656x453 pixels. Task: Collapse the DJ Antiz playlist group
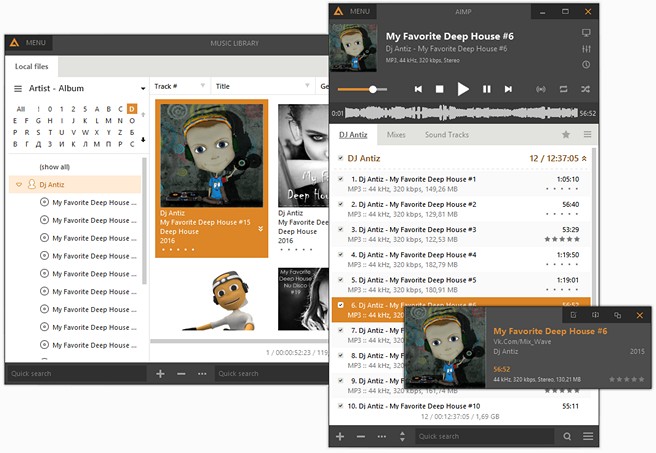pyautogui.click(x=584, y=159)
